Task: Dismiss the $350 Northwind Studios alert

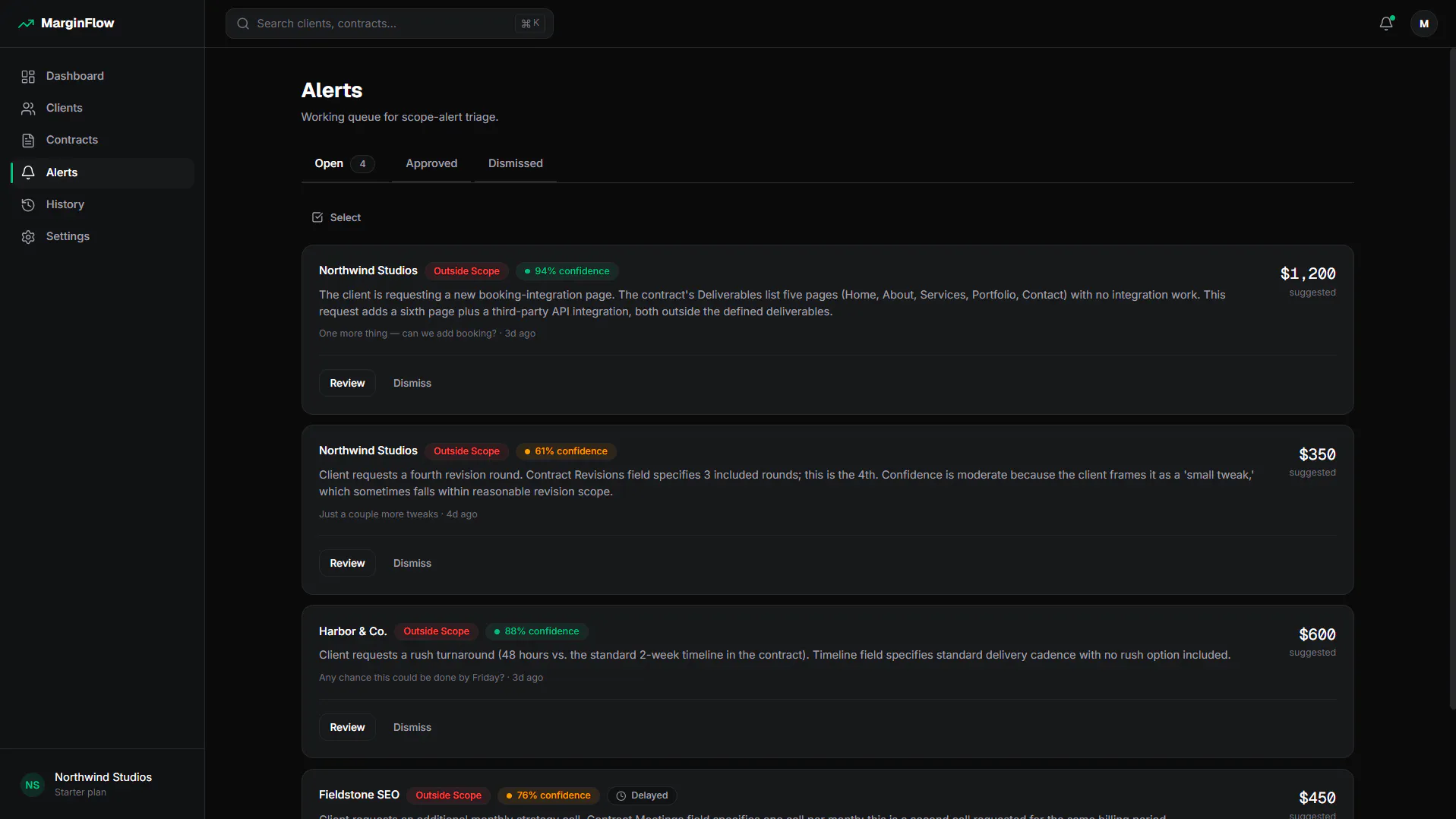Action: tap(412, 563)
